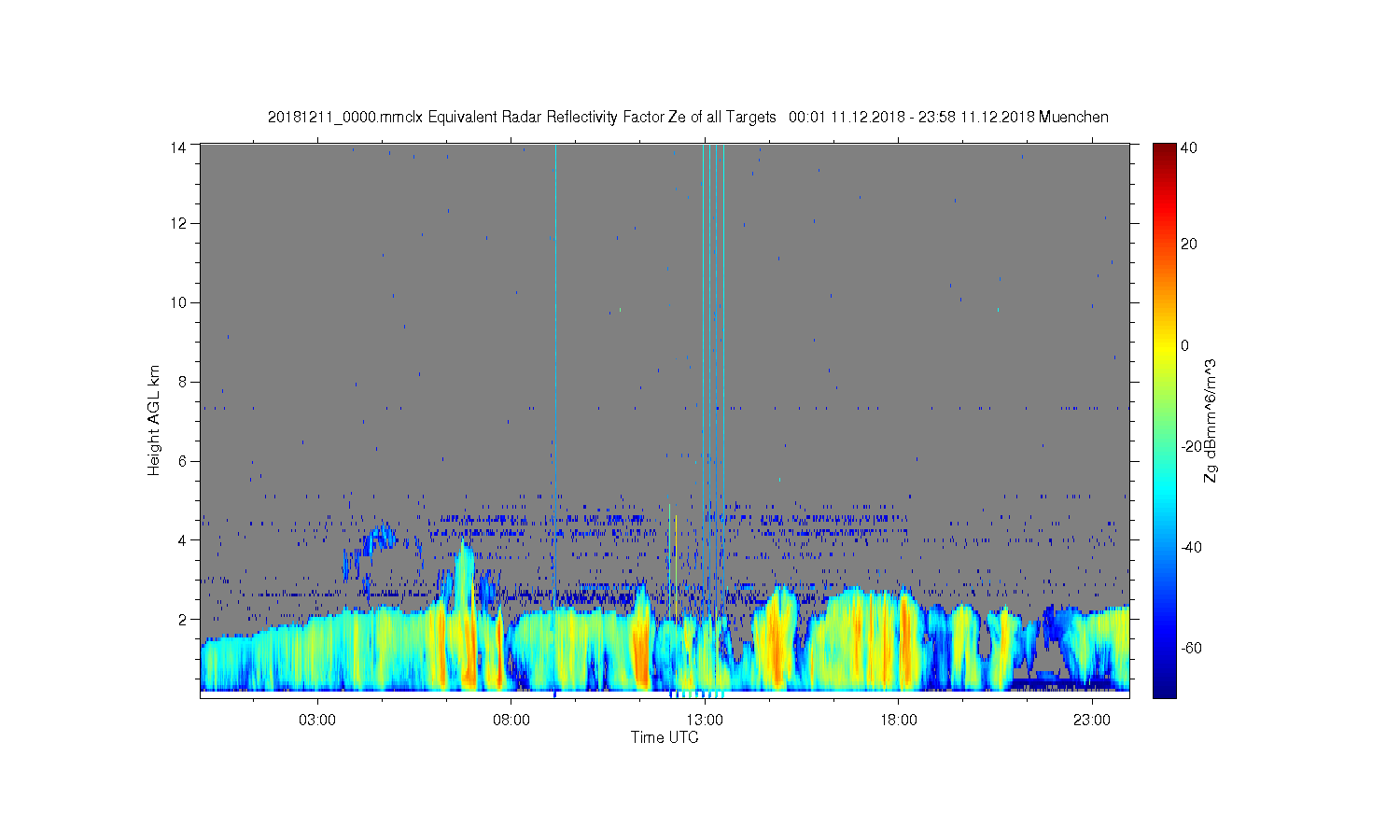Click the colorbar label '-20'
Image resolution: width=1400 pixels, height=840 pixels.
tap(1190, 446)
